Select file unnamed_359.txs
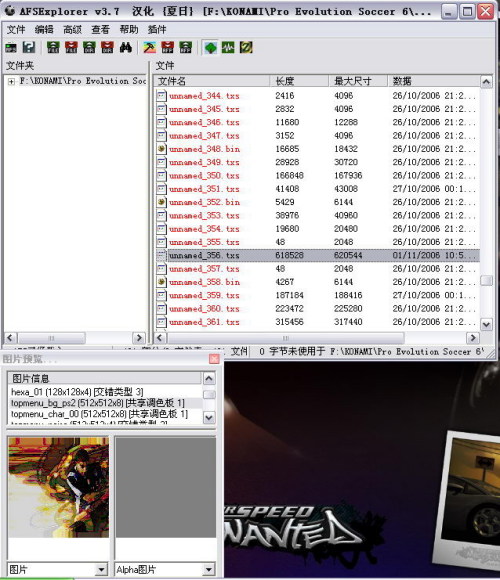The image size is (500, 580). [204, 296]
